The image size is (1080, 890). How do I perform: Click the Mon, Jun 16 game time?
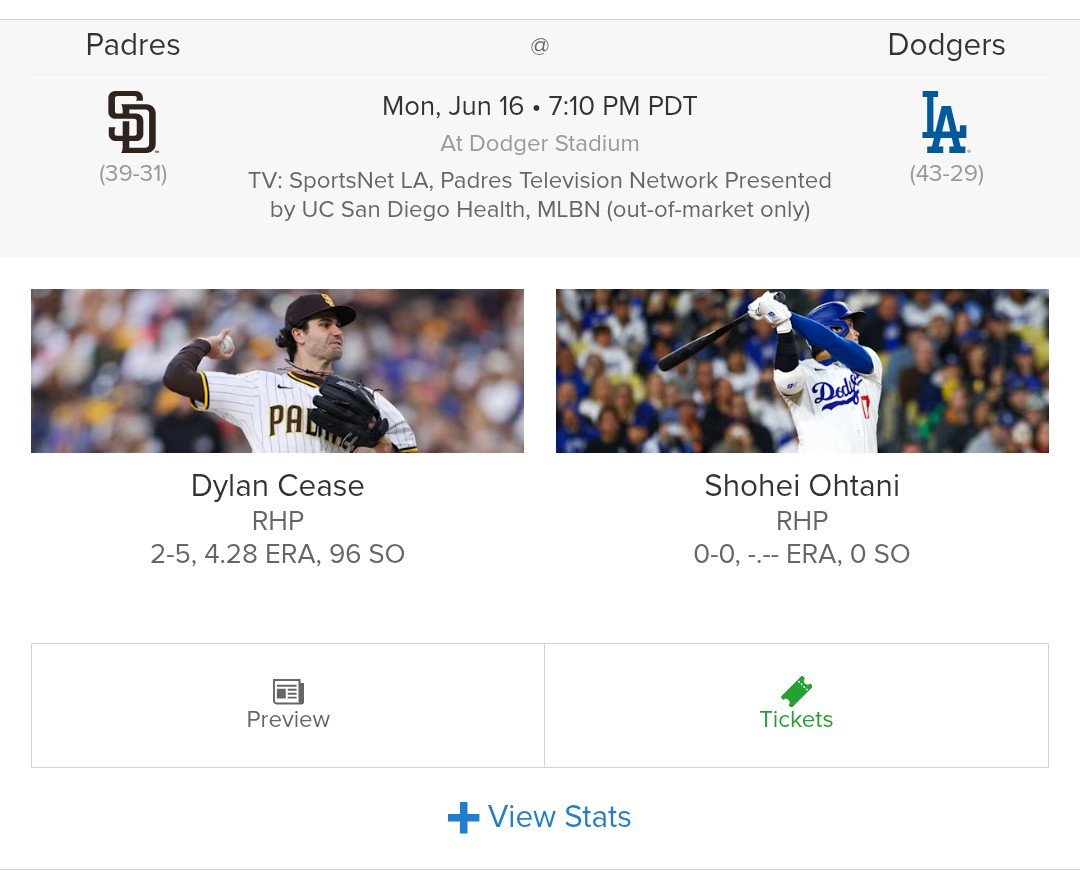540,106
